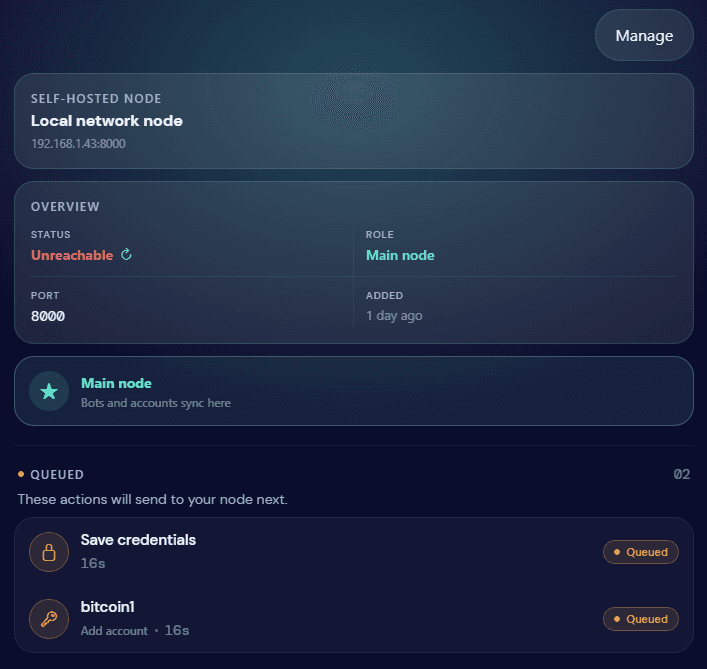Click the queued count 02

(x=682, y=474)
